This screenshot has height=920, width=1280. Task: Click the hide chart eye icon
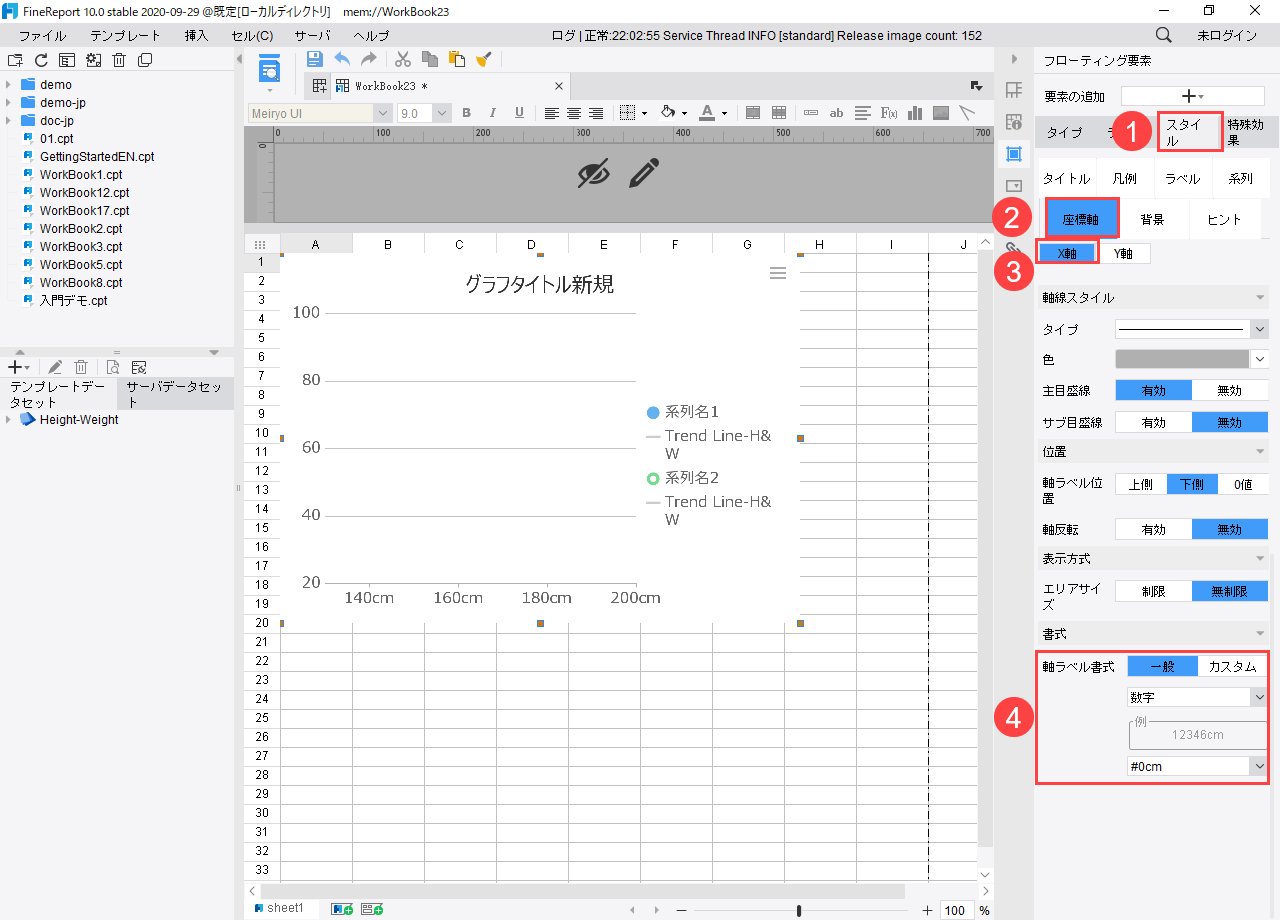click(593, 174)
